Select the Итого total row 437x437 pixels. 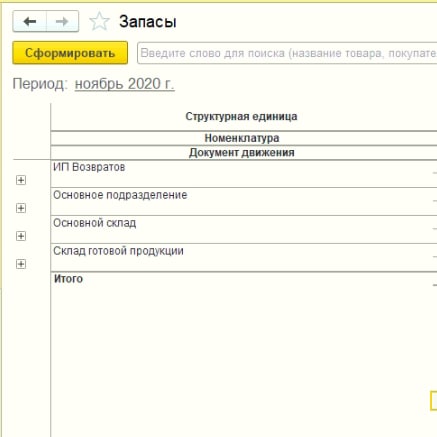(x=244, y=279)
